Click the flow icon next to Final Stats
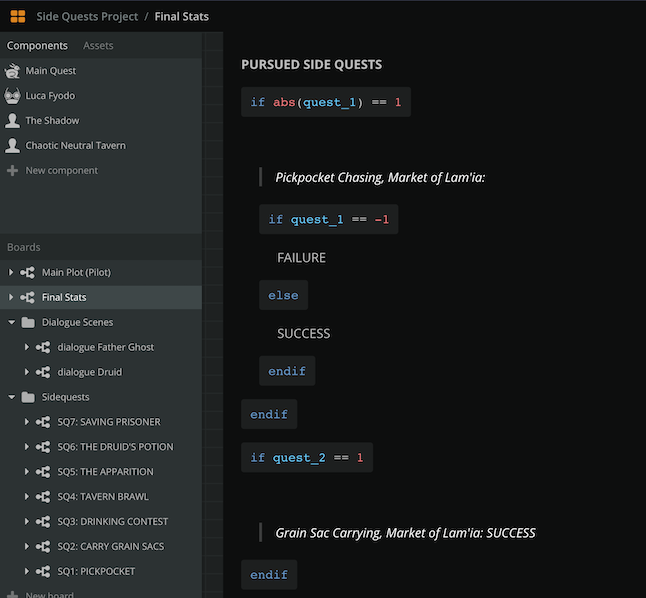This screenshot has height=598, width=646. click(28, 297)
